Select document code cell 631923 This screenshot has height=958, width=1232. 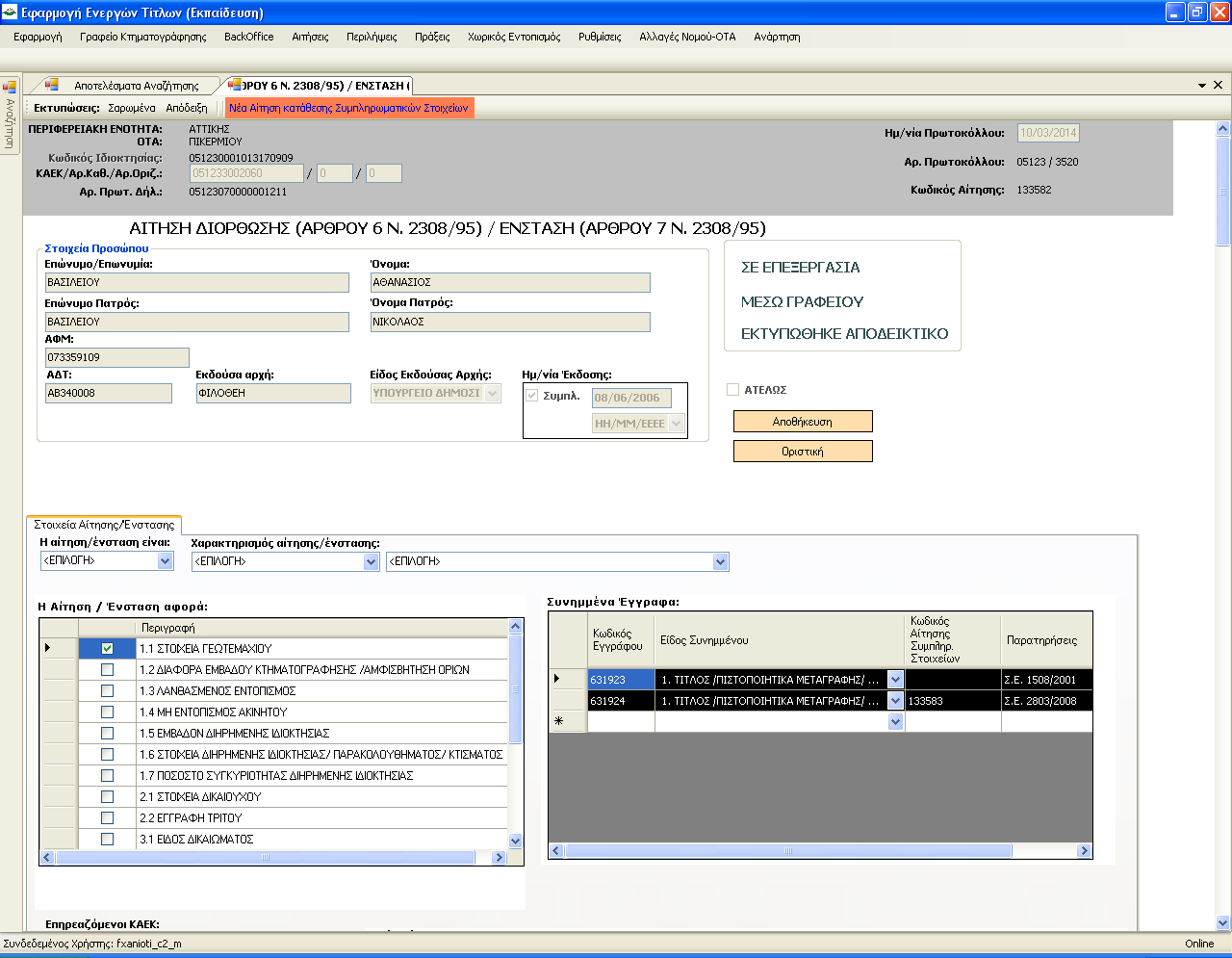(x=621, y=680)
